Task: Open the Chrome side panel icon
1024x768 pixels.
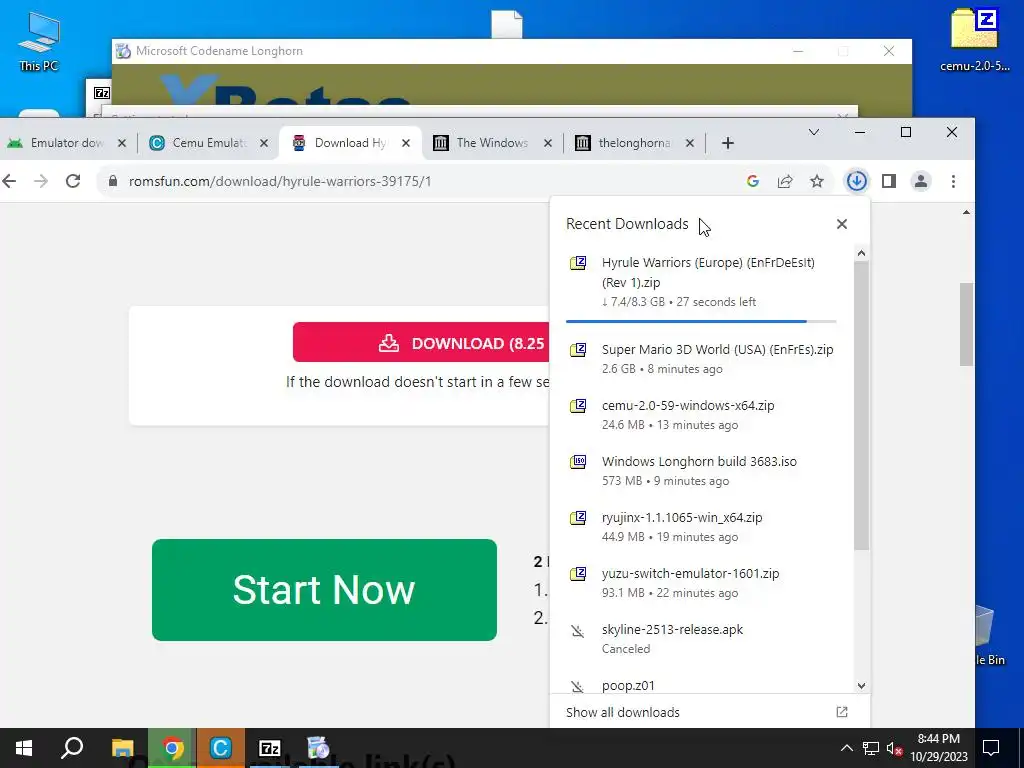Action: coord(889,181)
